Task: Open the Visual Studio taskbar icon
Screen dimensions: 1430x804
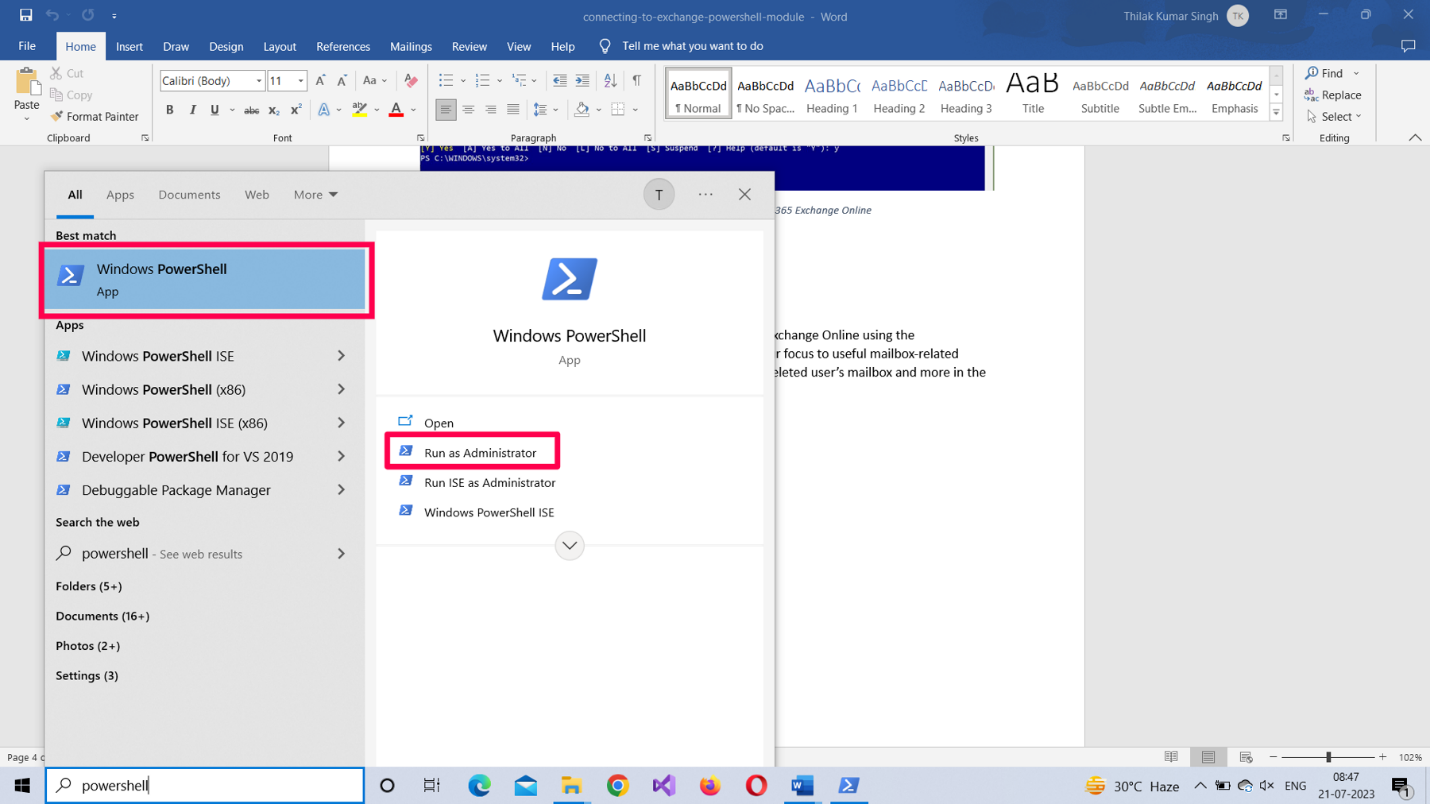Action: point(663,786)
